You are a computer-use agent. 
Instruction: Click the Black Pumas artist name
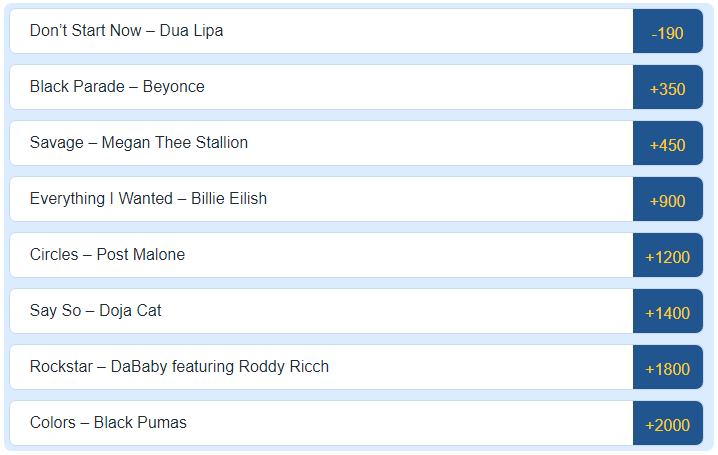coord(140,423)
